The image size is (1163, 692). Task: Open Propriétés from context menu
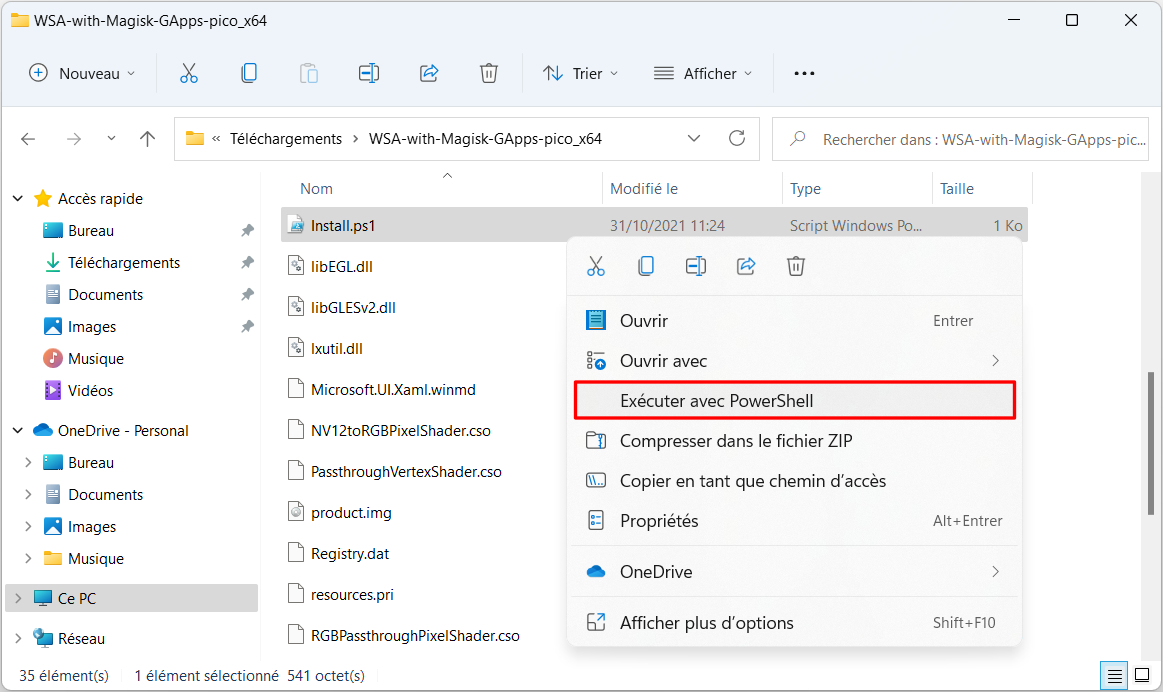(794, 521)
